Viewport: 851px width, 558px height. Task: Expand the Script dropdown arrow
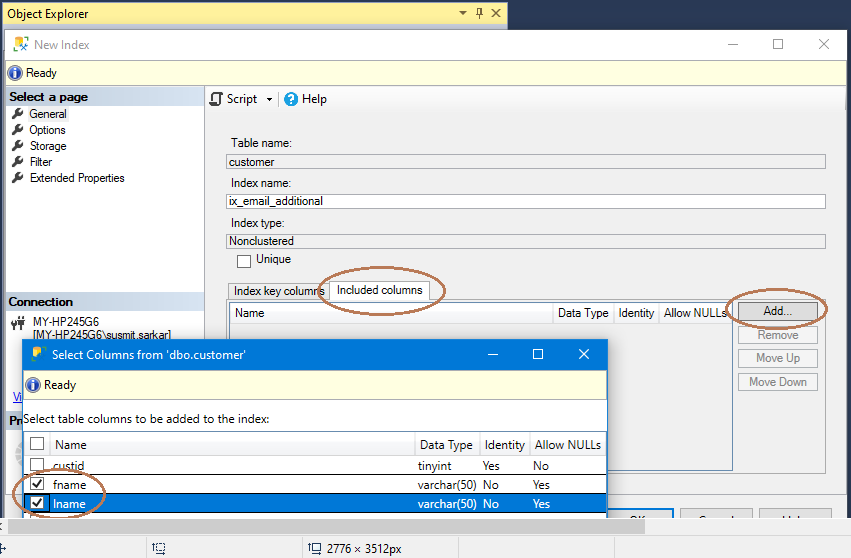pos(269,99)
